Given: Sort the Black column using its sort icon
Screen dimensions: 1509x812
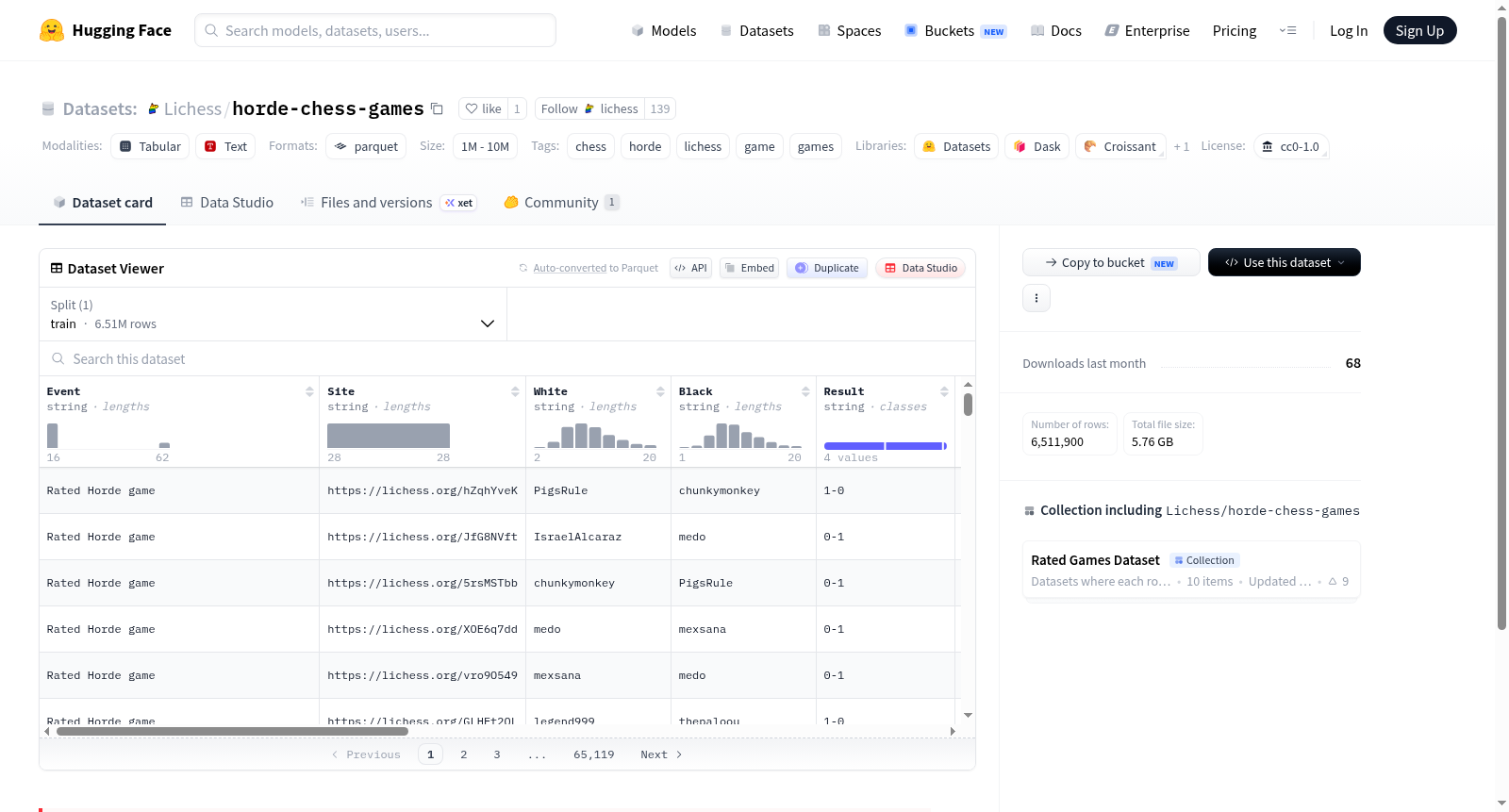Looking at the screenshot, I should click(805, 391).
